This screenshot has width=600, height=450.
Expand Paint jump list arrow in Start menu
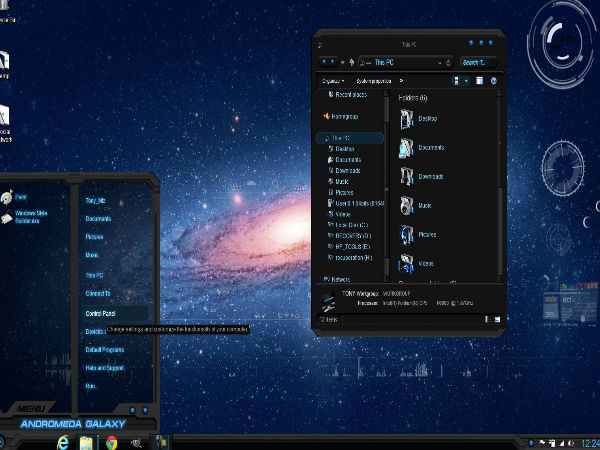pyautogui.click(x=63, y=197)
